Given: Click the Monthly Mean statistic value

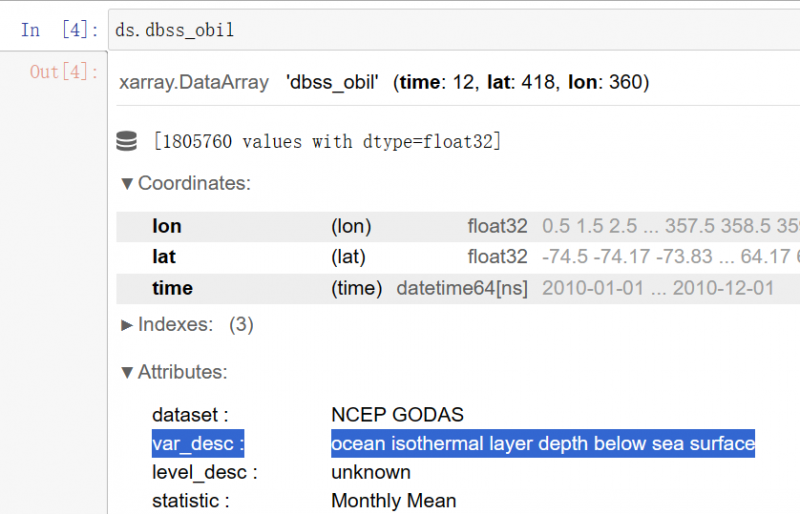Looking at the screenshot, I should [x=394, y=501].
